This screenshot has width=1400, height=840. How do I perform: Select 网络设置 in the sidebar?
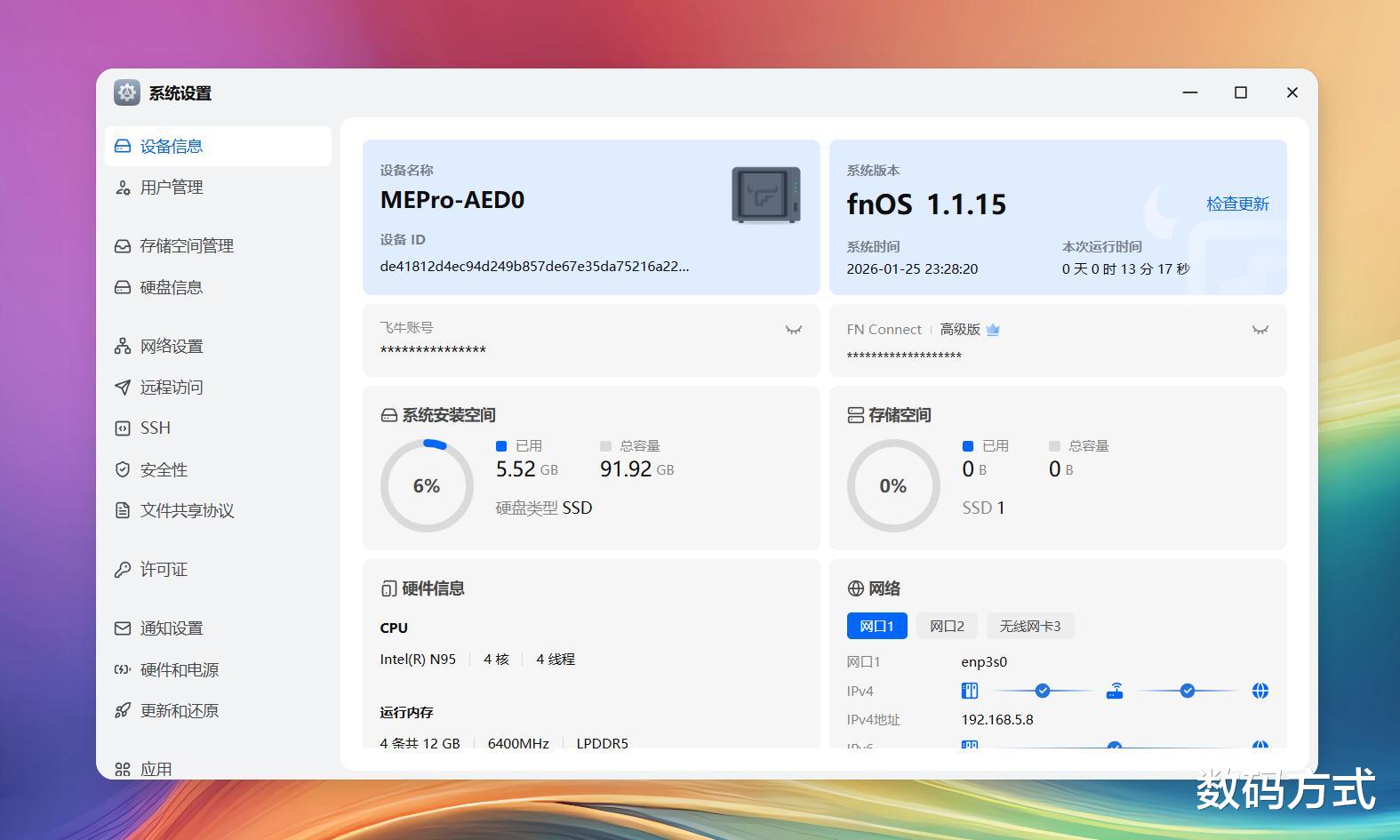point(218,346)
